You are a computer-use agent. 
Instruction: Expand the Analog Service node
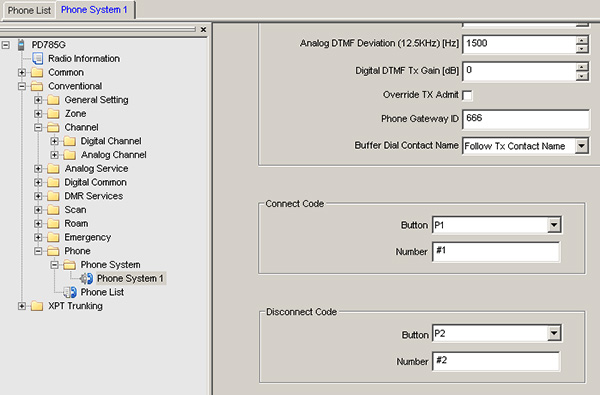point(38,169)
